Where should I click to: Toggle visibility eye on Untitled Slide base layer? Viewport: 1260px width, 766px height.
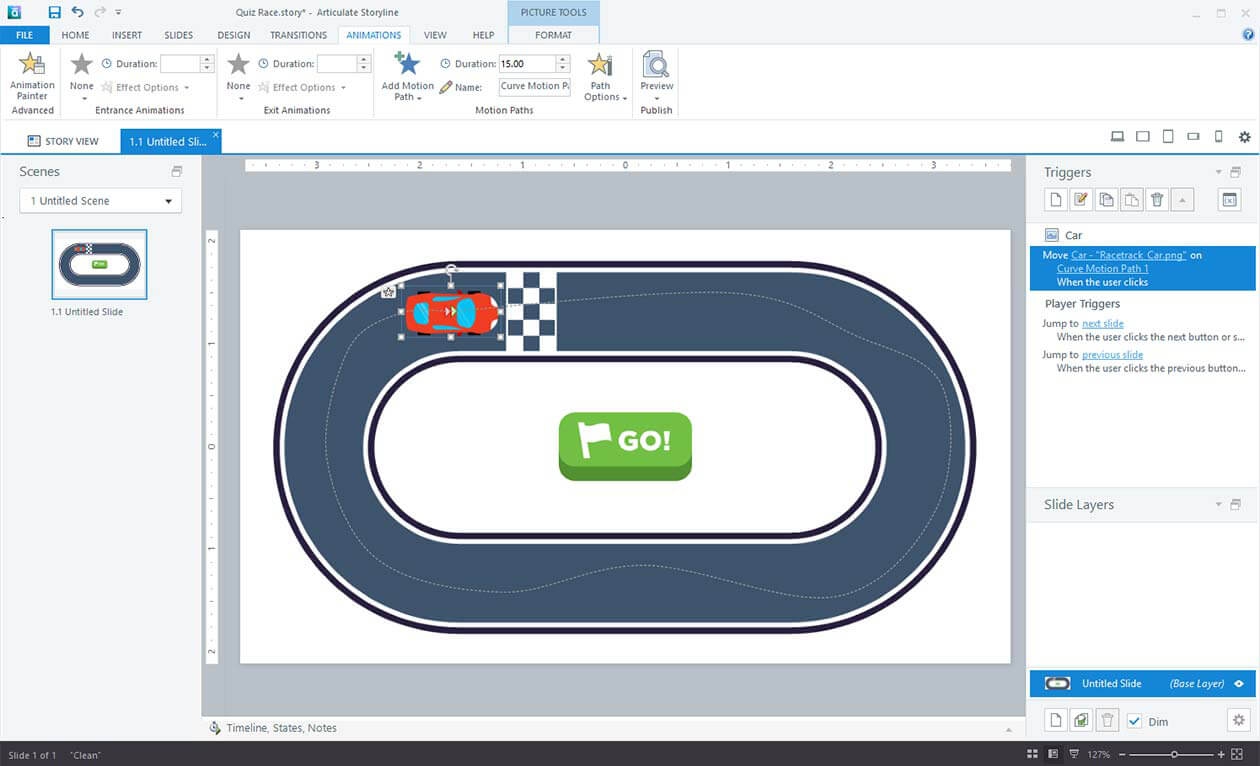point(1239,684)
